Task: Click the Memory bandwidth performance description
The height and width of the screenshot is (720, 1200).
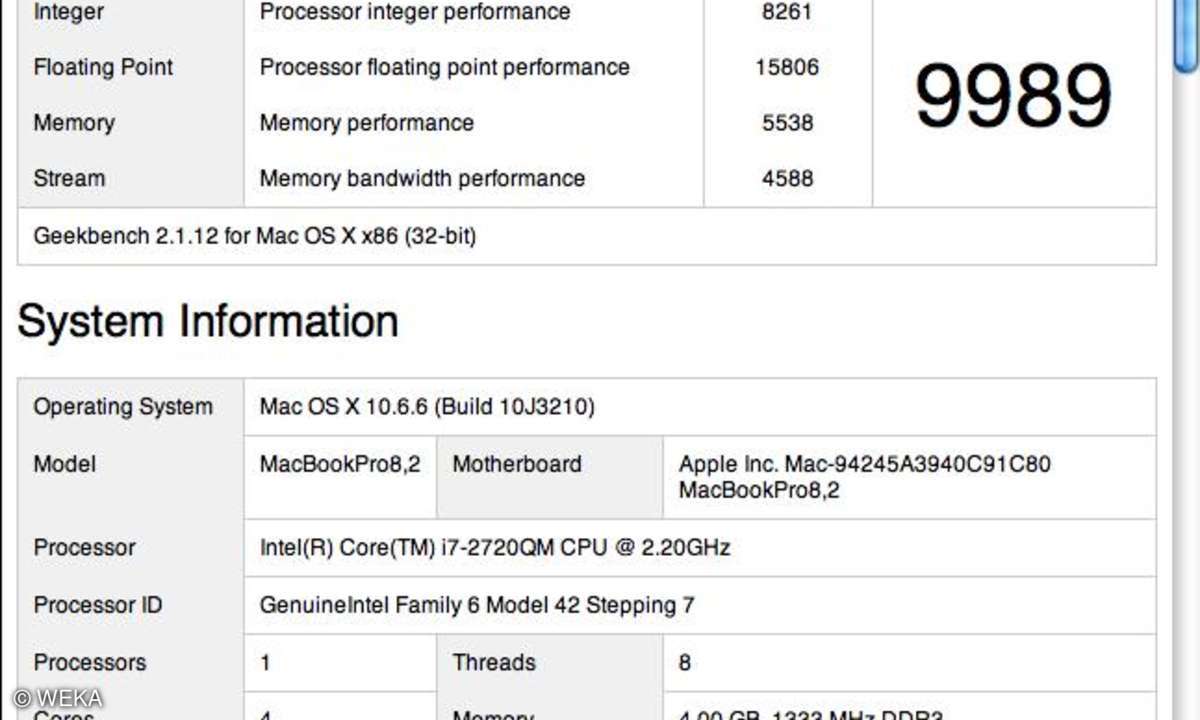Action: [x=422, y=179]
